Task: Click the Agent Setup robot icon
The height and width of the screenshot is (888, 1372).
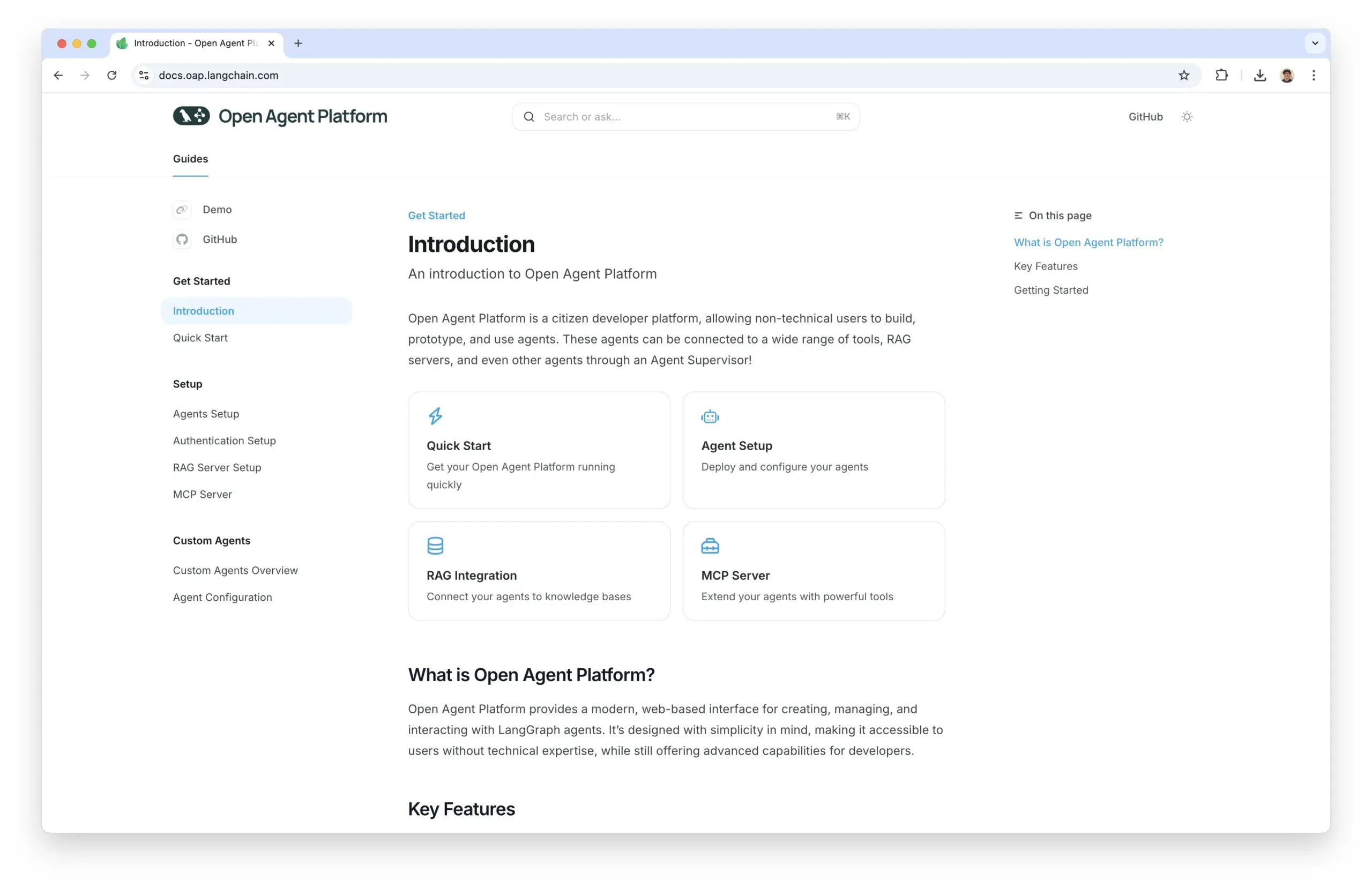Action: 710,416
